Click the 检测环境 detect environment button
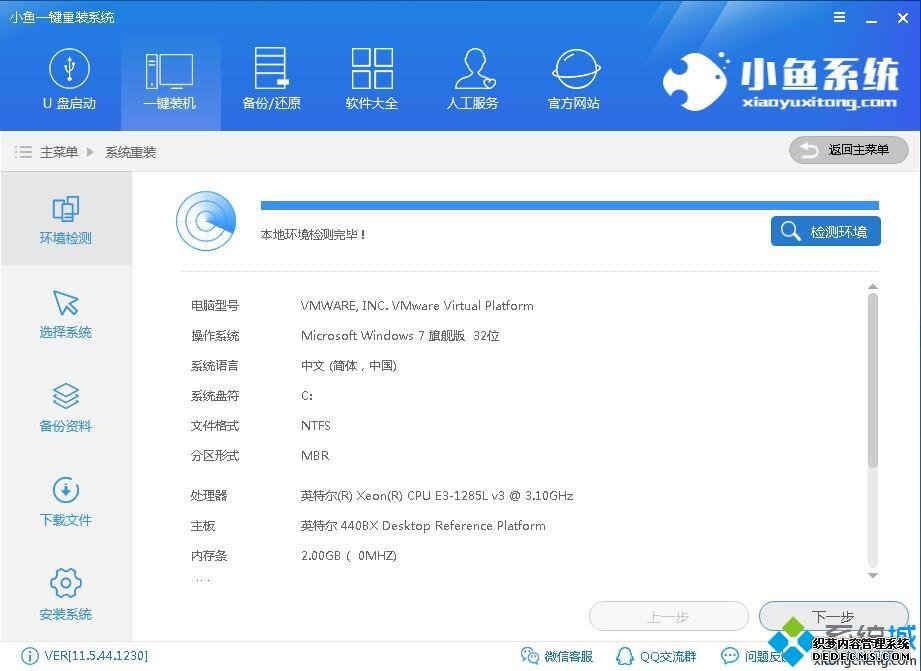Screen dimensions: 921x671 (825, 231)
